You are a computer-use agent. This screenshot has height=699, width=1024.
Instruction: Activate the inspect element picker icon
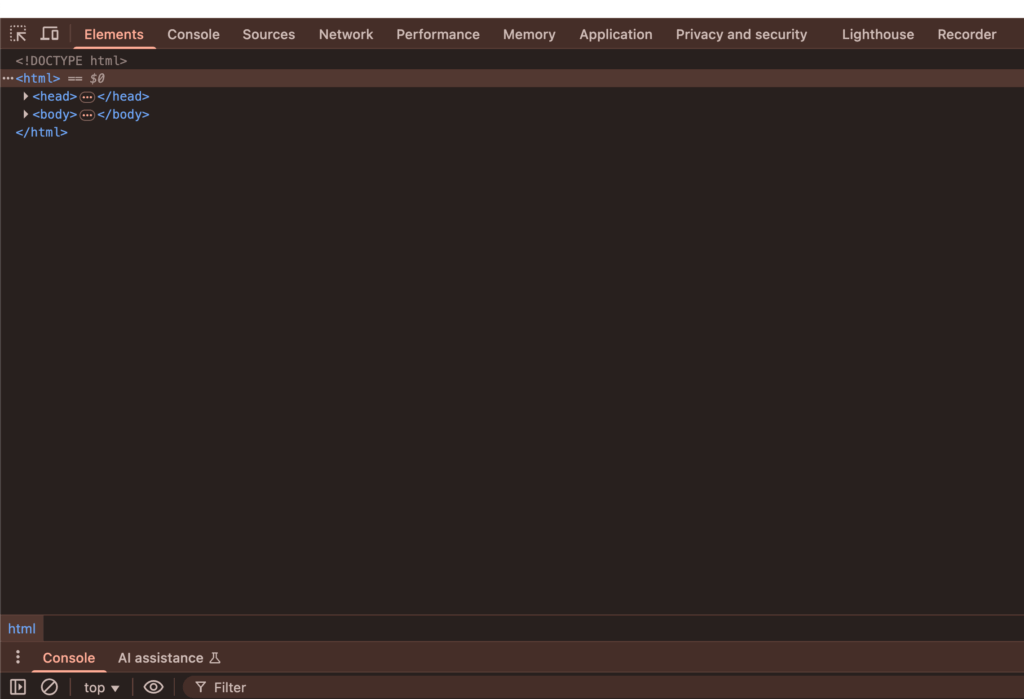18,34
